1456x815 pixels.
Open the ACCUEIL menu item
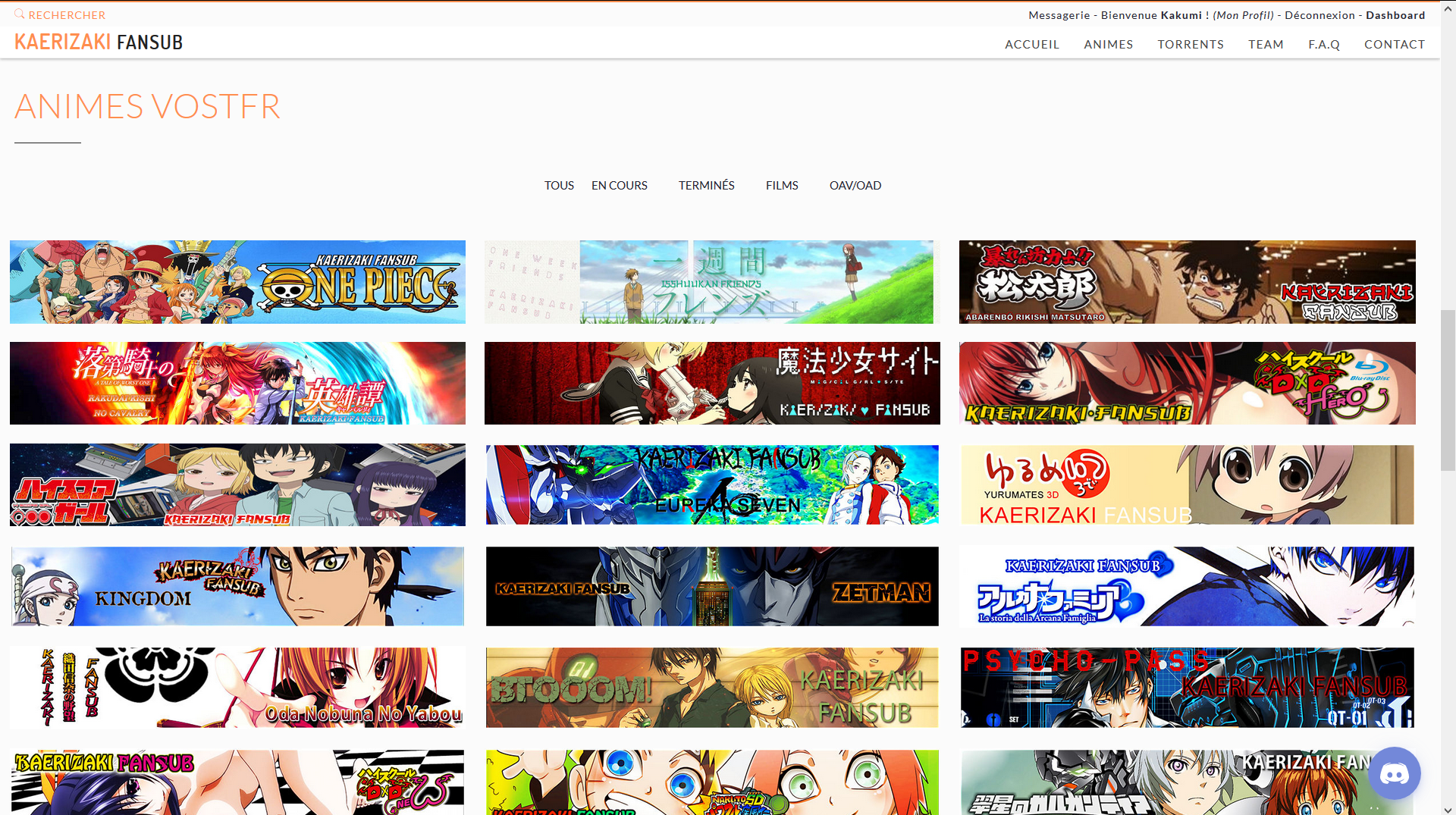pyautogui.click(x=1031, y=45)
